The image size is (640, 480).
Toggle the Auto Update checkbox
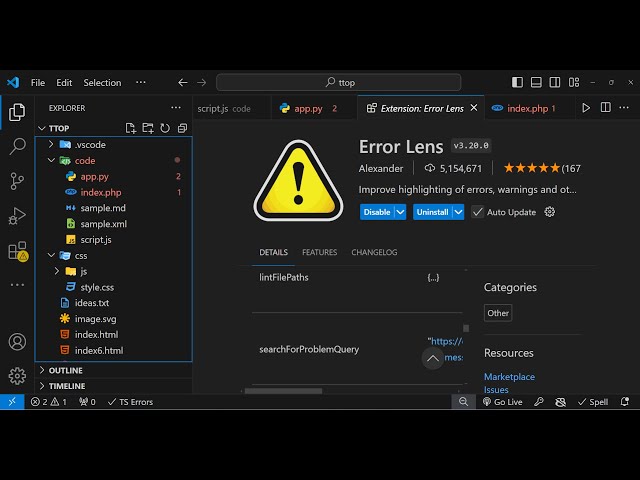click(478, 212)
